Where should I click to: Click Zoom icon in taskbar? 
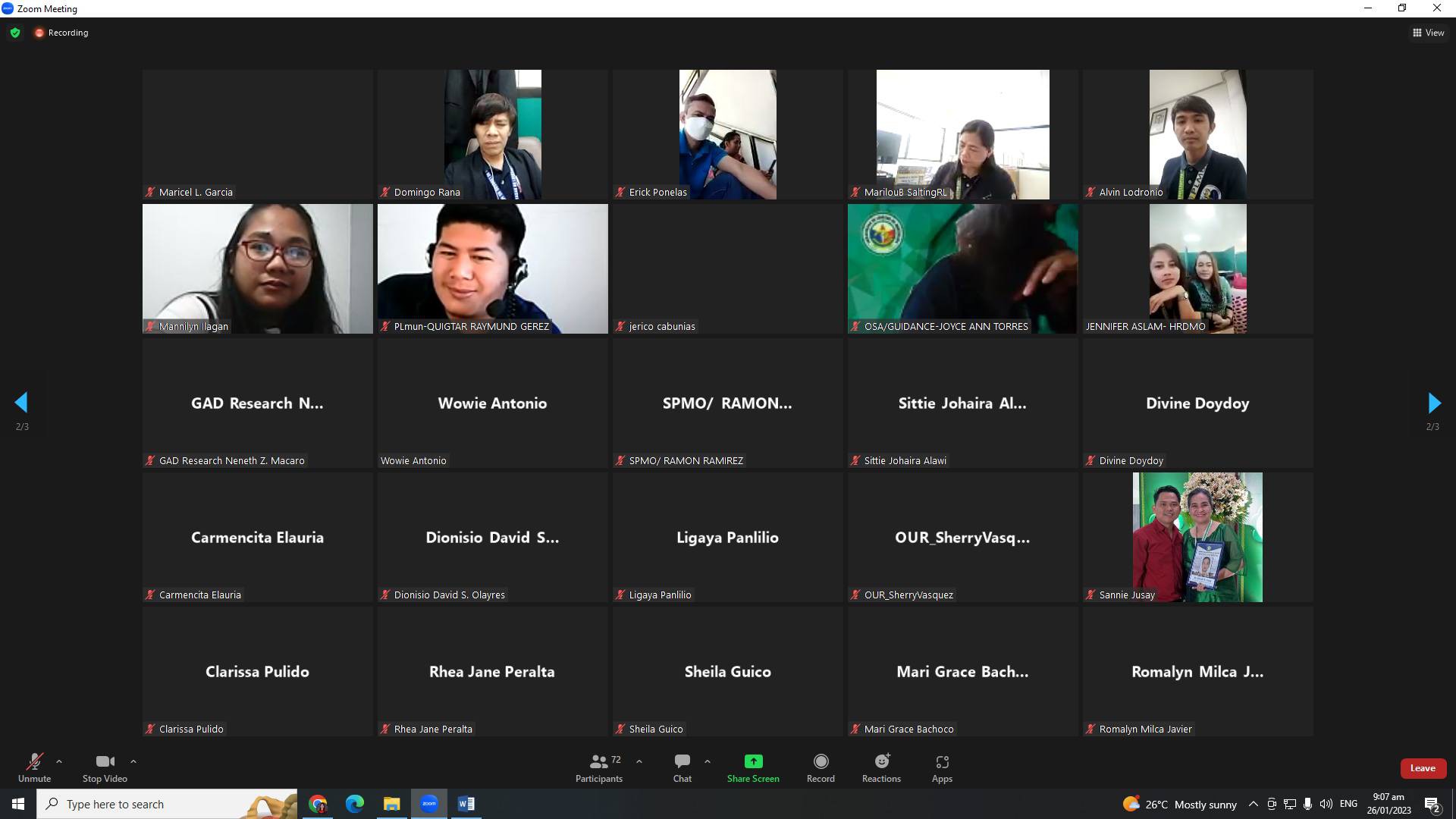point(428,804)
